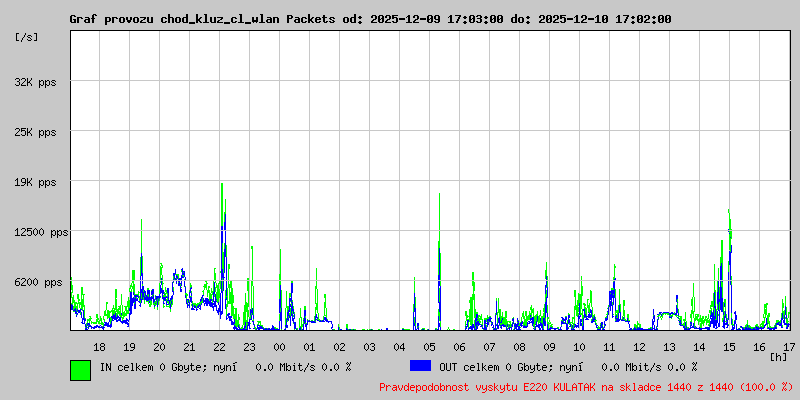The width and height of the screenshot is (800, 400).
Task: Click the IN celkem 0 Gbyte legend text
Action: 226,367
